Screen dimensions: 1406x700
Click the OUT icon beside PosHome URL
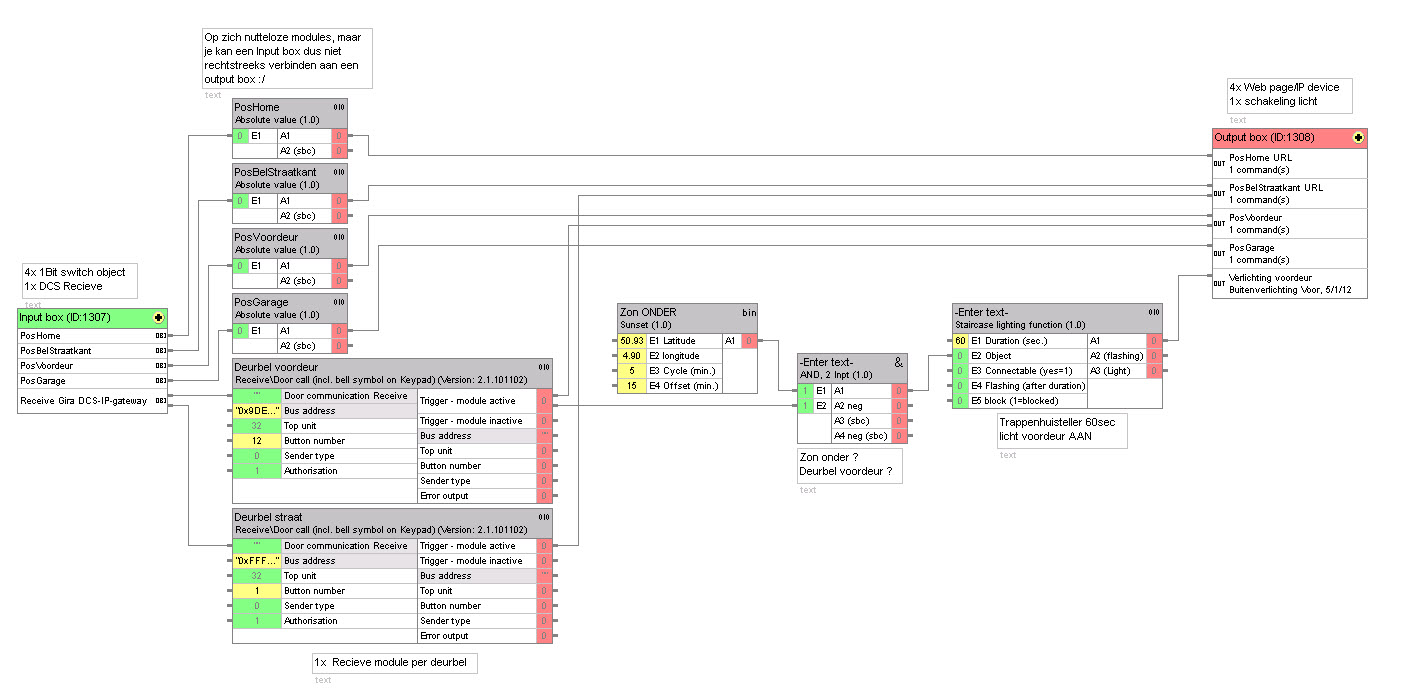[x=1219, y=163]
